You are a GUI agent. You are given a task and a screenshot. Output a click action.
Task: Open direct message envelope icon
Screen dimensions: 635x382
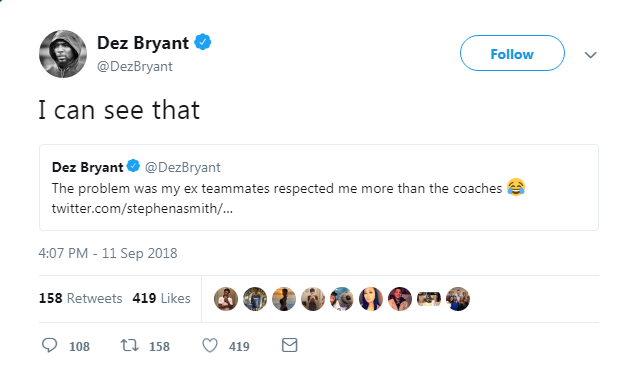[x=290, y=345]
